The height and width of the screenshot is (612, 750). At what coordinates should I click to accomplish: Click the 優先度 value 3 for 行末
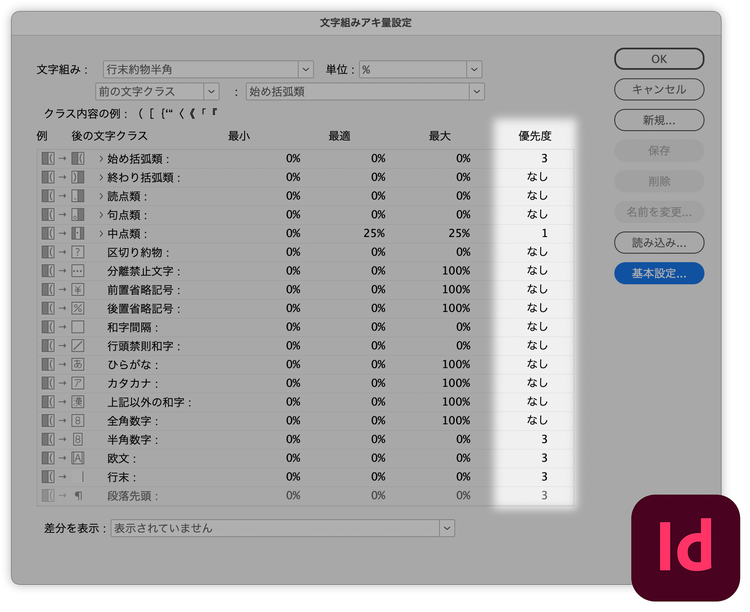(544, 477)
